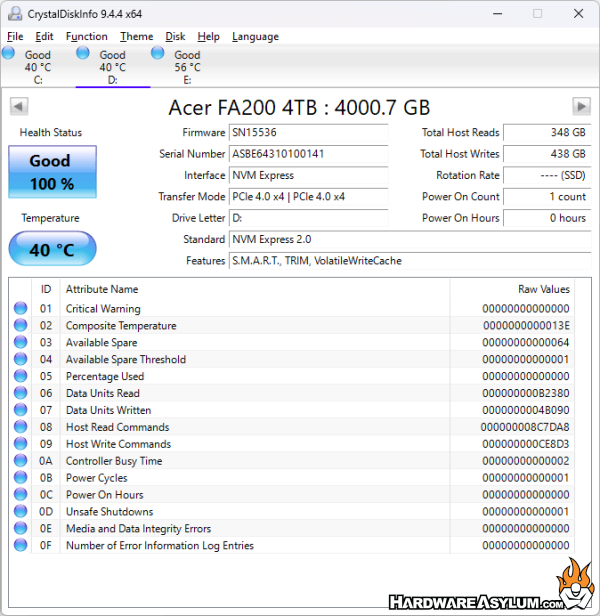Select the D: drive tab
This screenshot has width=600, height=616.
point(112,67)
